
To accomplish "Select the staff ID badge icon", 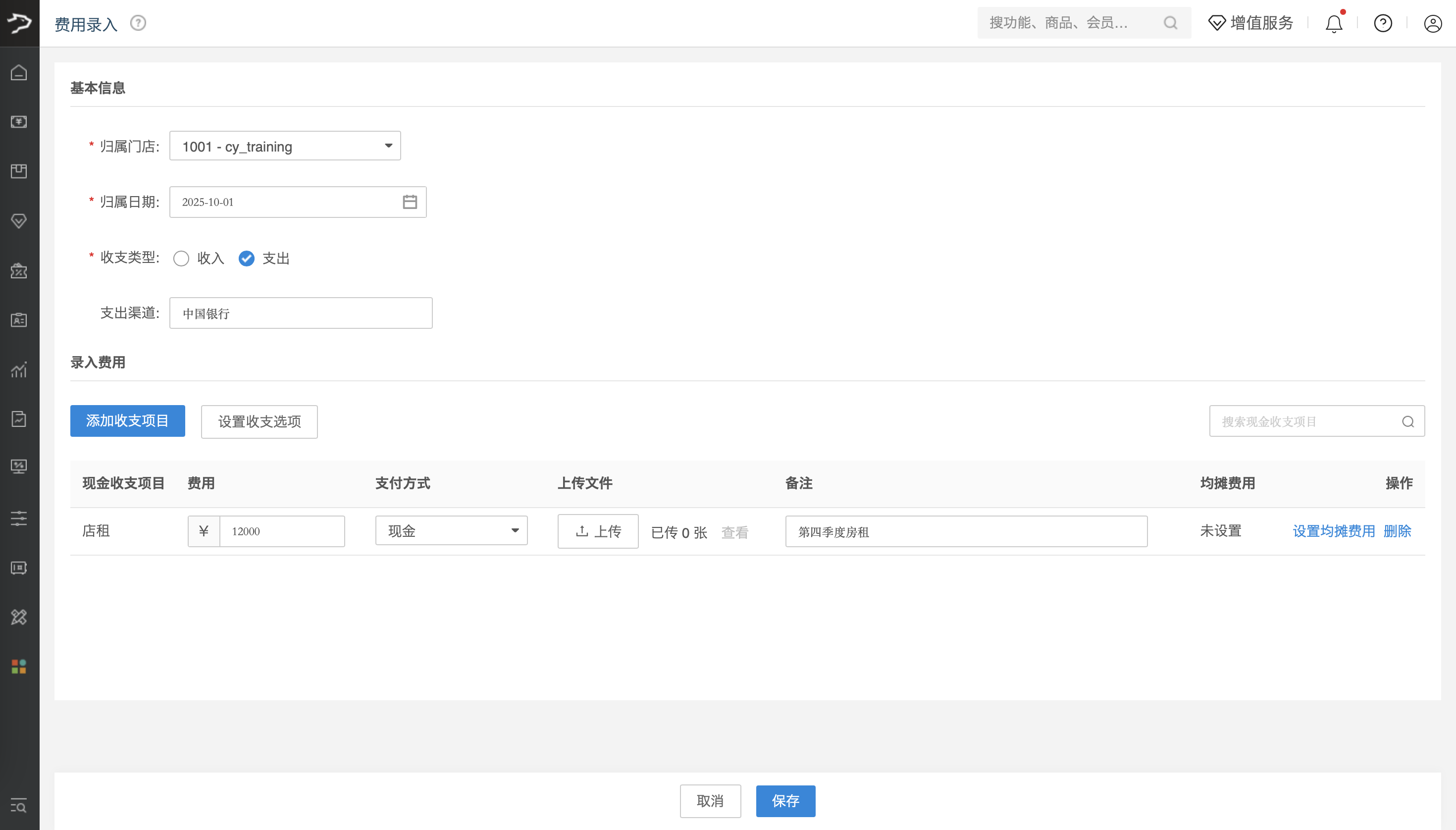I will click(x=19, y=320).
